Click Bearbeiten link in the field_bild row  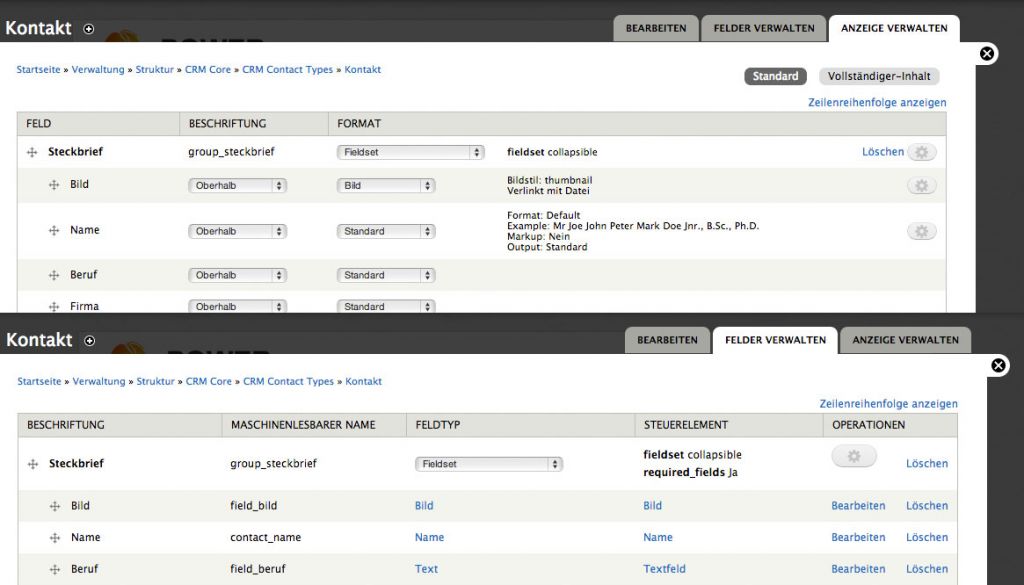click(x=857, y=506)
